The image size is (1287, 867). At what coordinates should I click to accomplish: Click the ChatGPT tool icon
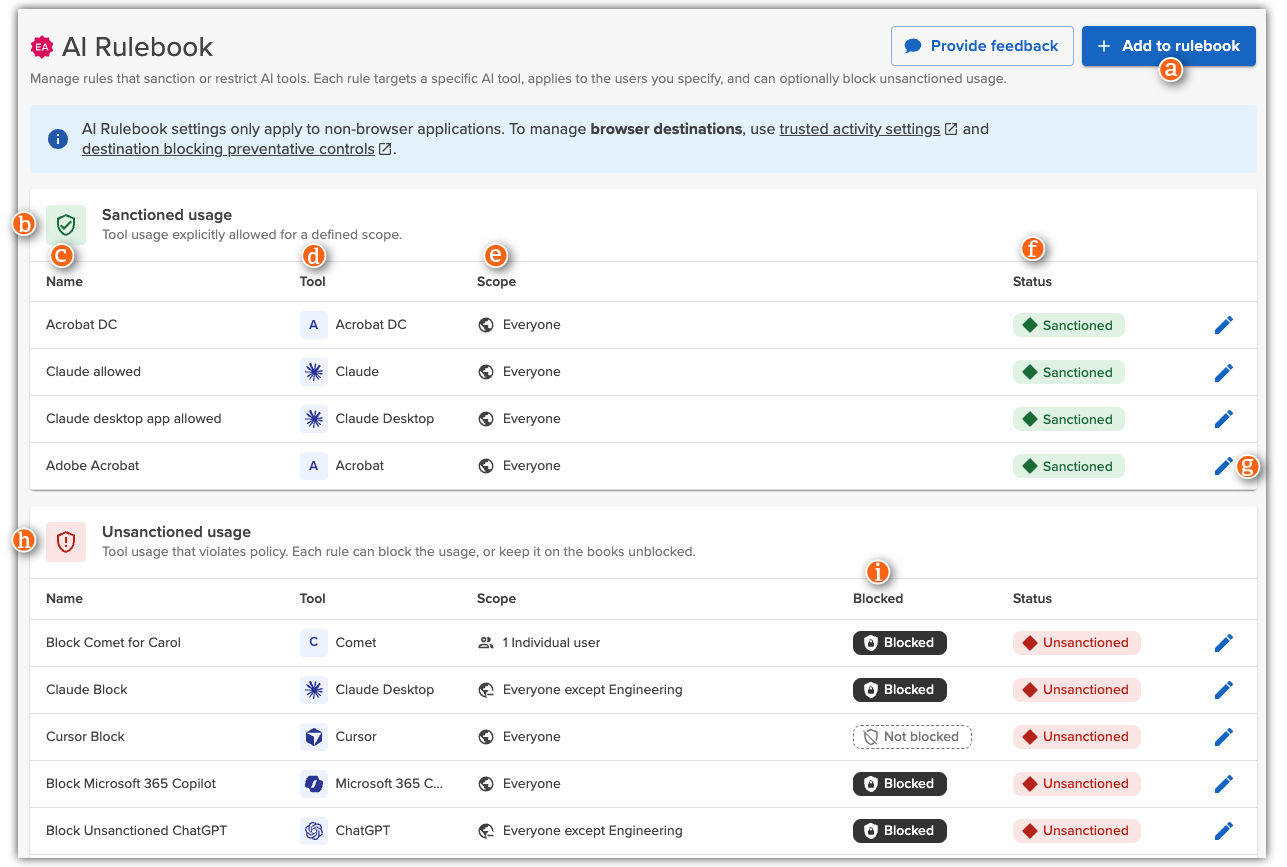pos(314,831)
